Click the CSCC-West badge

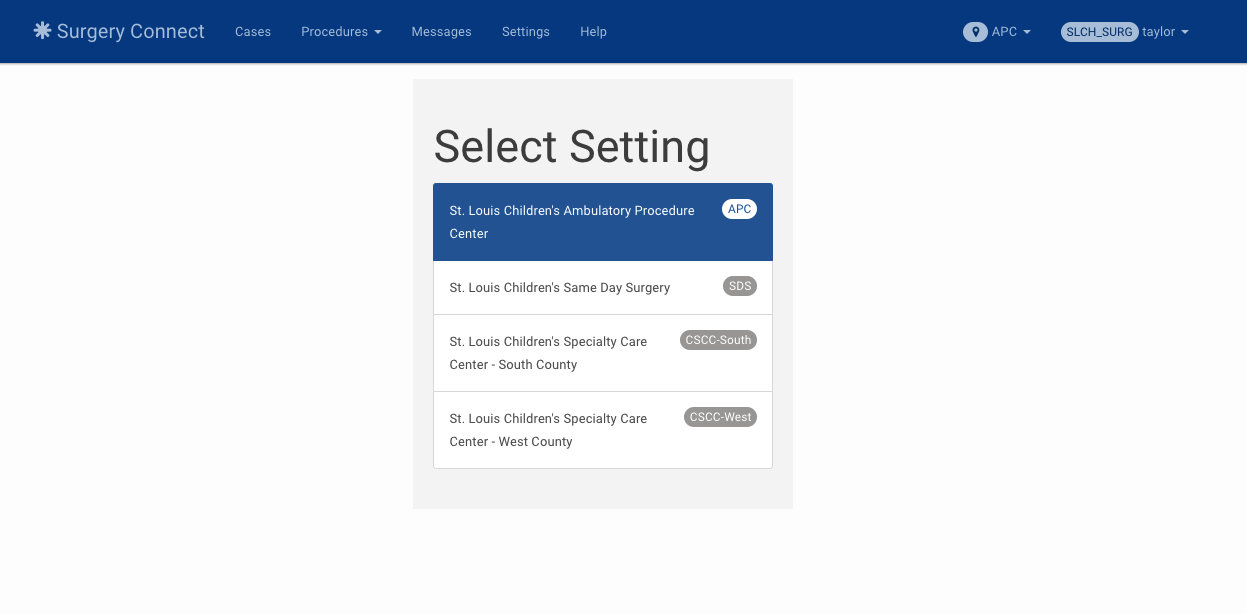point(720,417)
